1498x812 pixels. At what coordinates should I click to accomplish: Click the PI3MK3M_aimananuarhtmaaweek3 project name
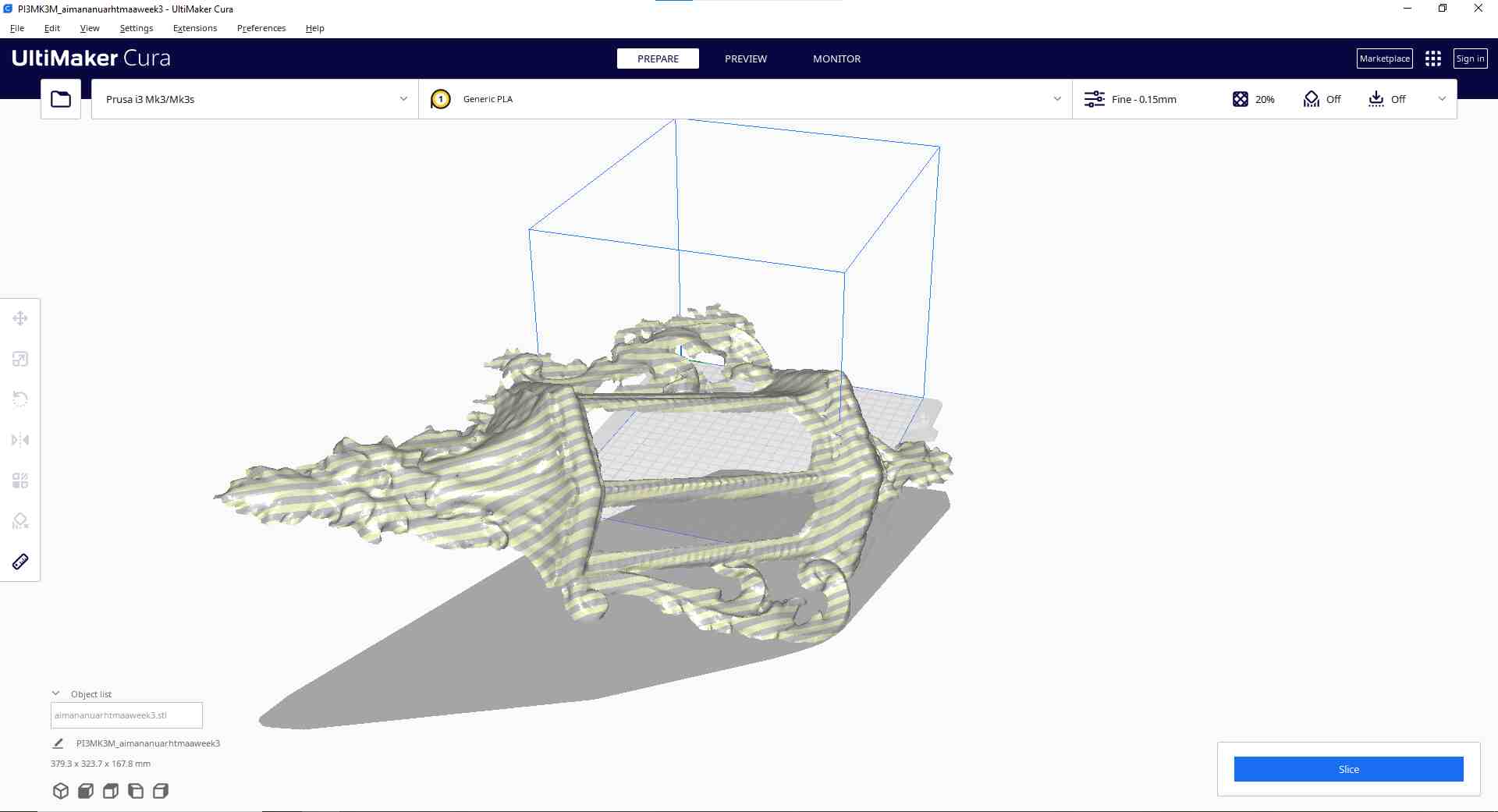click(x=148, y=743)
